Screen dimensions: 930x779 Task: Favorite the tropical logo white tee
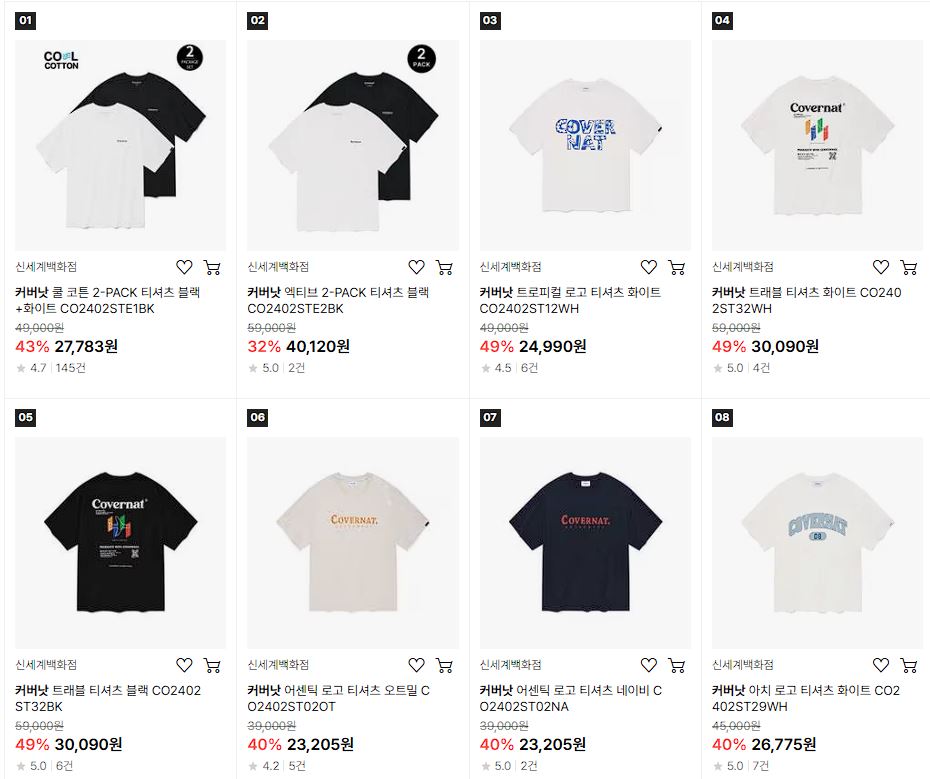[x=649, y=268]
